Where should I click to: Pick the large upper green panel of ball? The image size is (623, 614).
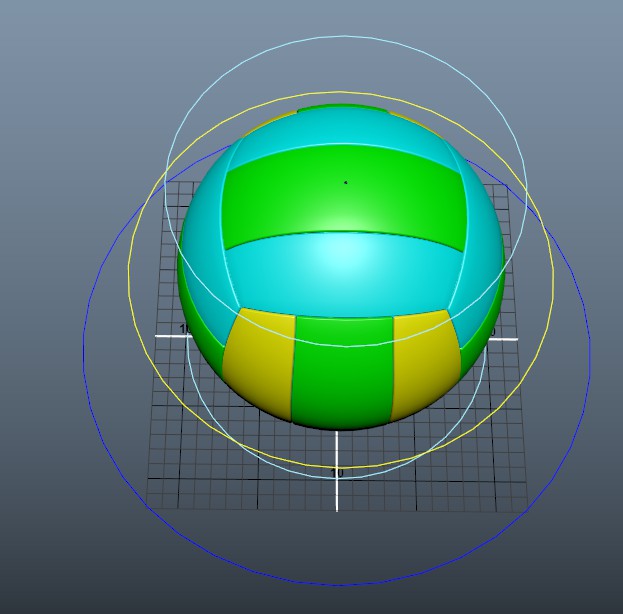click(344, 199)
